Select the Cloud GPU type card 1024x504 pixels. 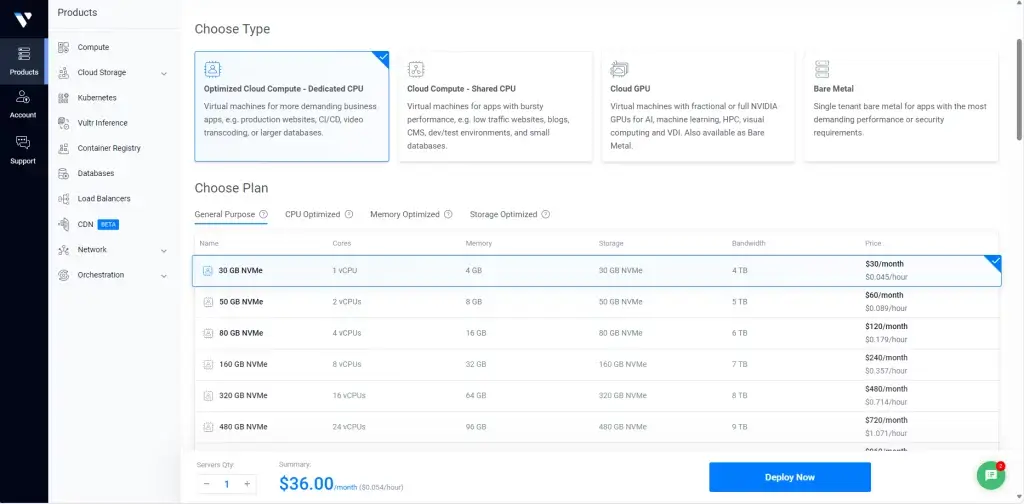698,107
